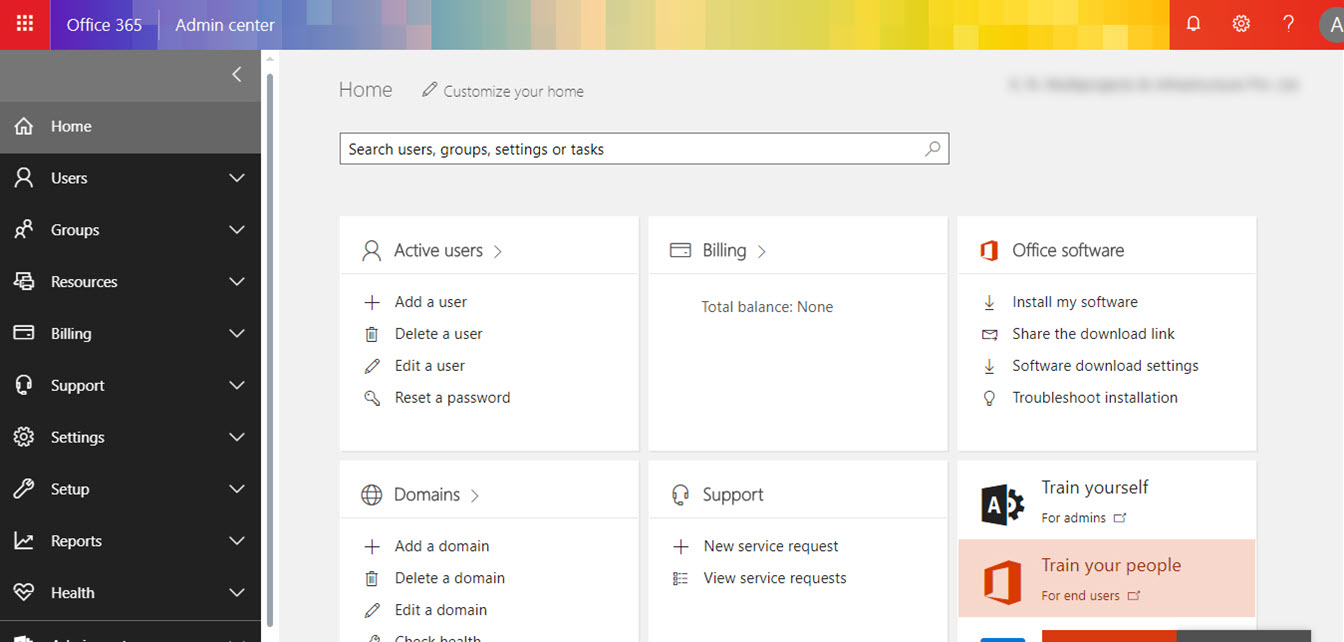1344x642 pixels.
Task: Click the Settings gear icon in sidebar
Action: [24, 437]
